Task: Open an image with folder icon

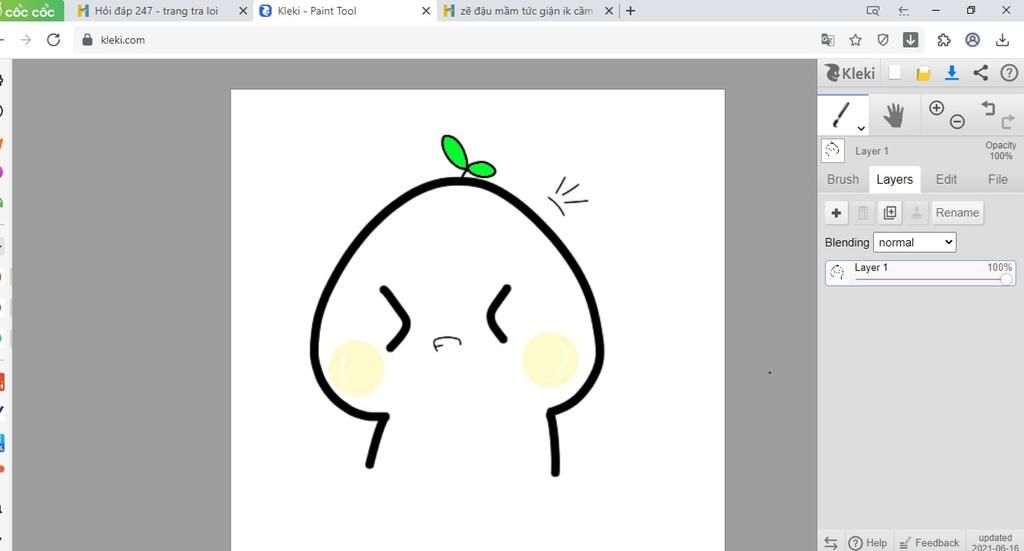Action: pos(923,74)
